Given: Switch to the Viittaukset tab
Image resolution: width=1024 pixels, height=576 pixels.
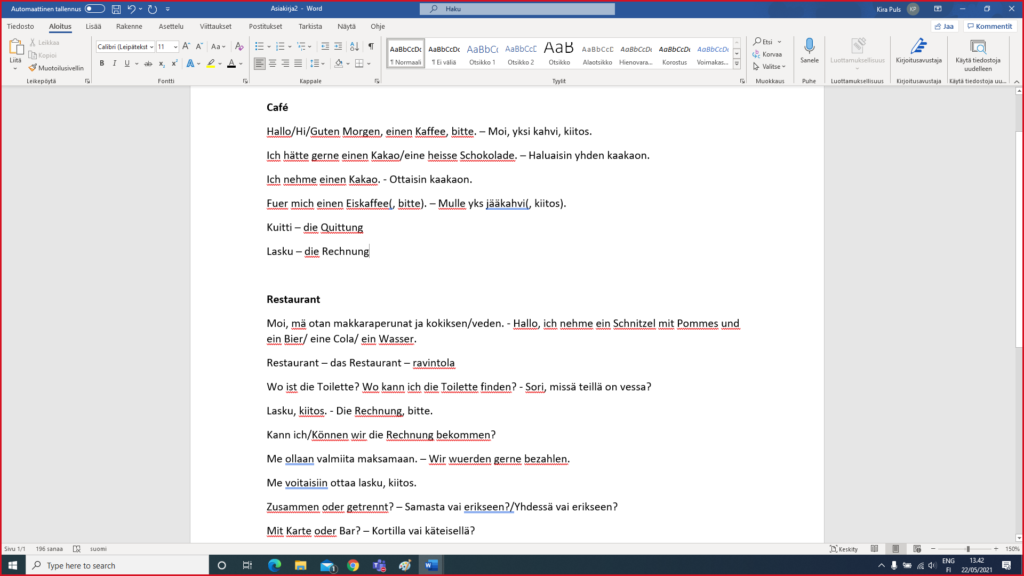Looking at the screenshot, I should click(216, 27).
